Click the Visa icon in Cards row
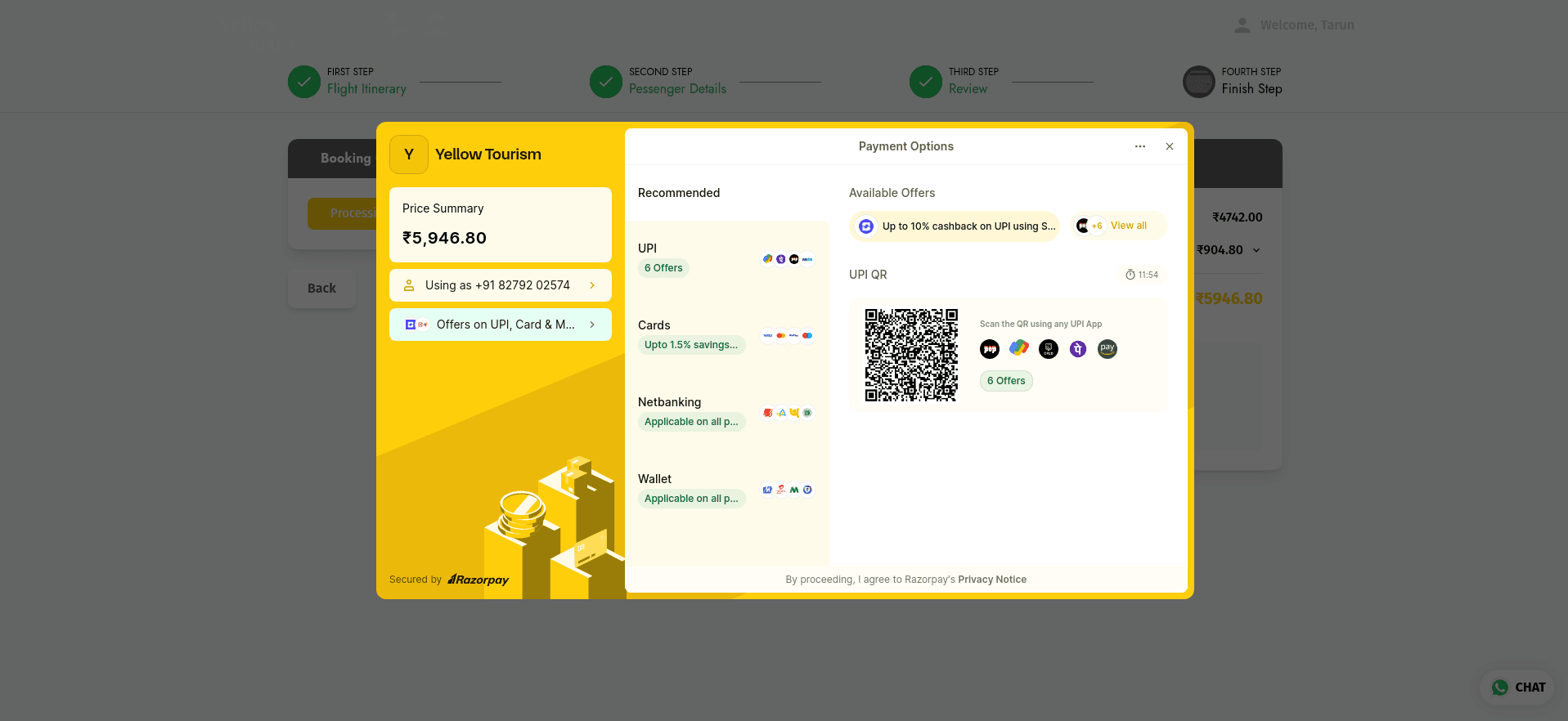Screen dimensions: 1568x721 [x=768, y=336]
